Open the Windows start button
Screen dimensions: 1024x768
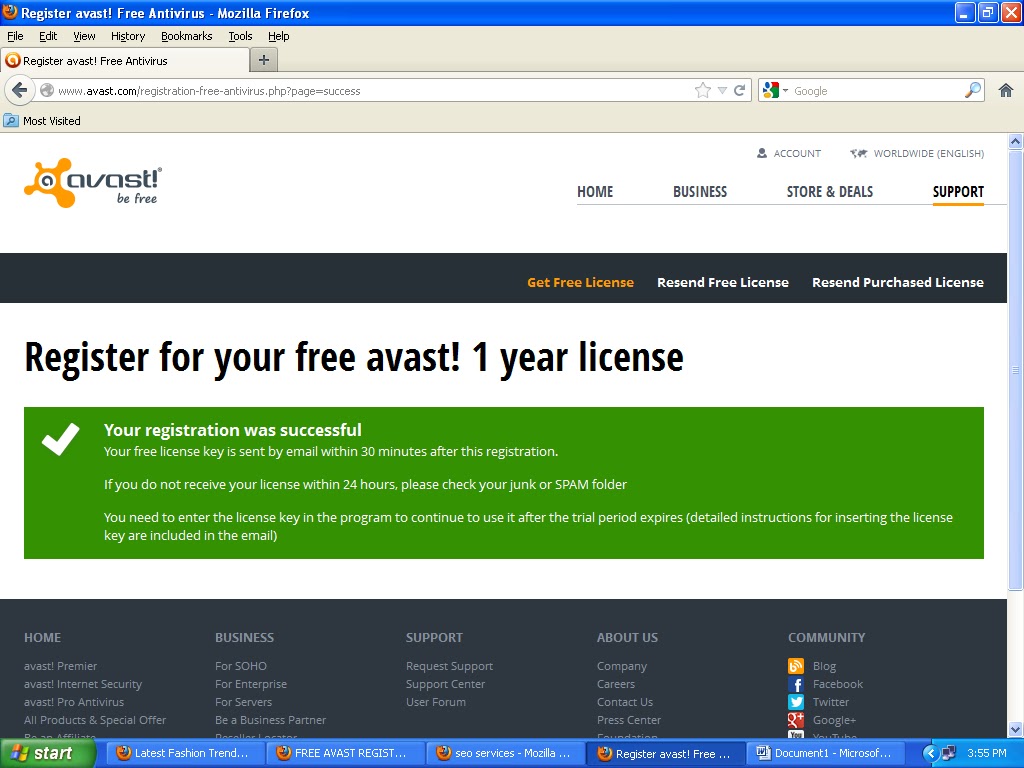click(48, 753)
